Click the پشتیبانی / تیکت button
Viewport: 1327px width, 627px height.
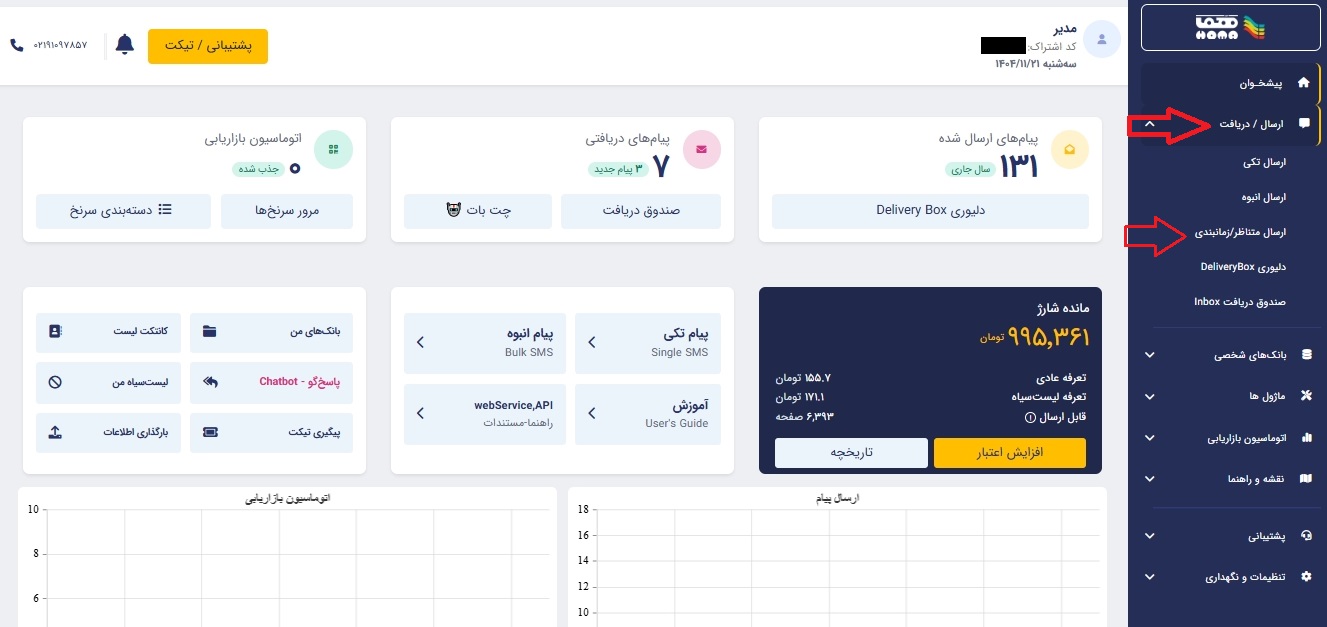pyautogui.click(x=208, y=46)
